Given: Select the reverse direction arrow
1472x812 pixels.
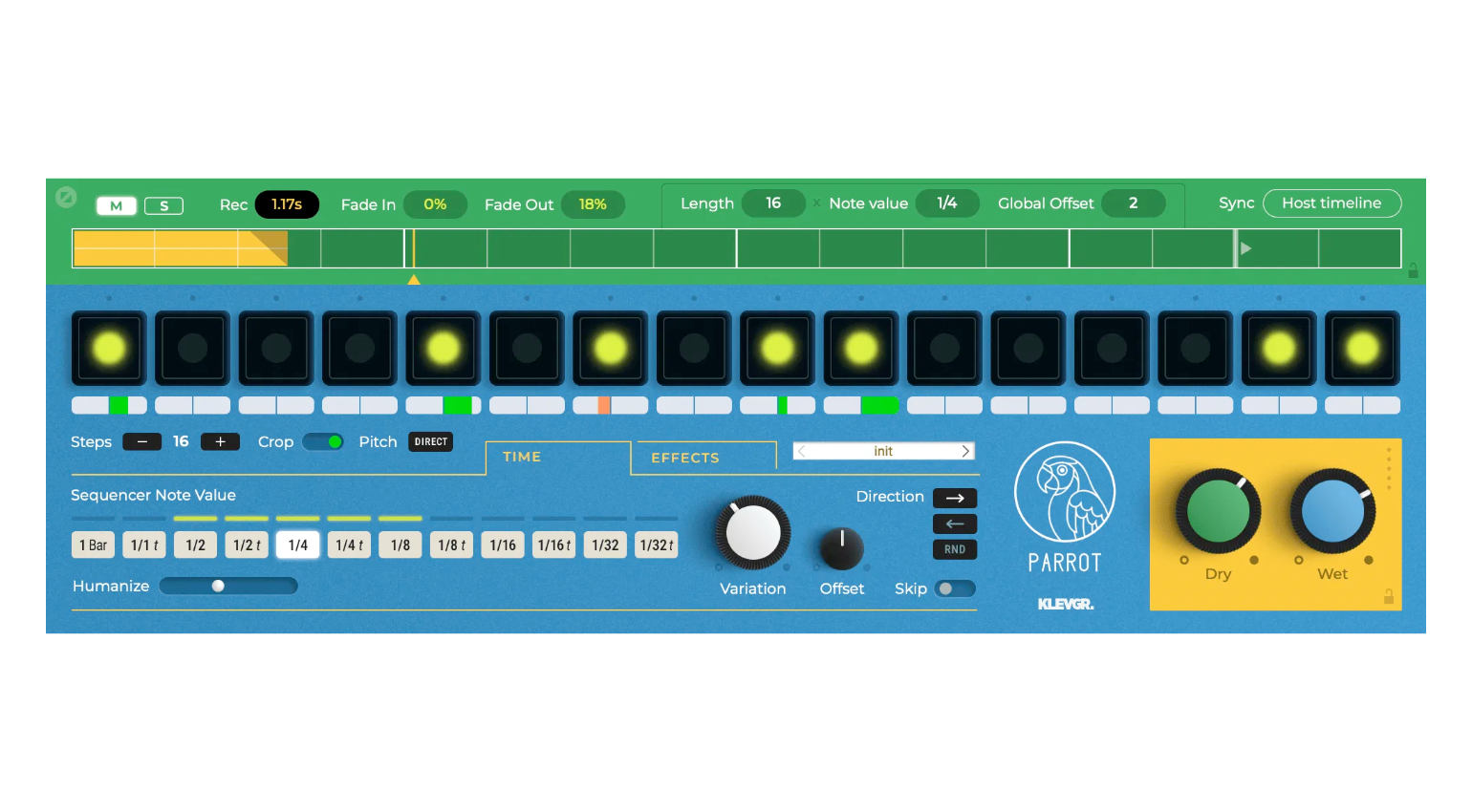Looking at the screenshot, I should click(x=954, y=524).
